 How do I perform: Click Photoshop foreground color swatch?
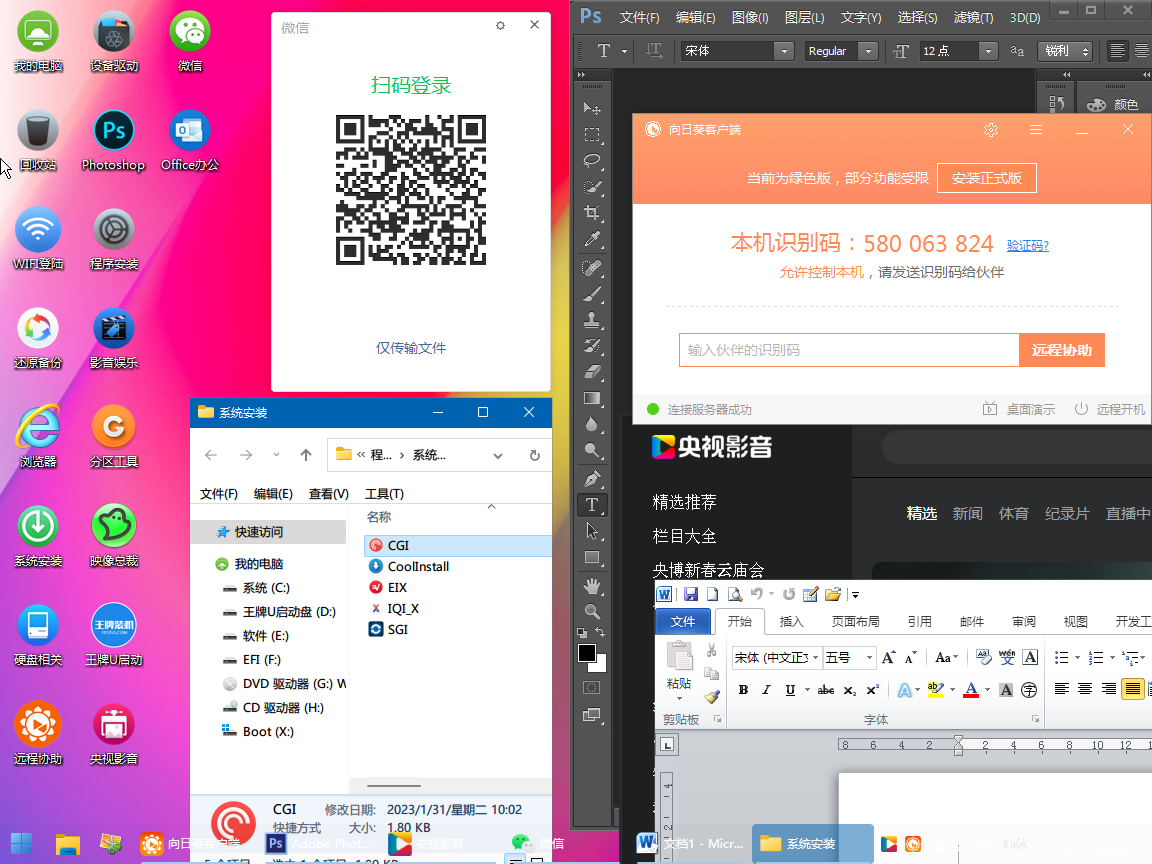(586, 653)
